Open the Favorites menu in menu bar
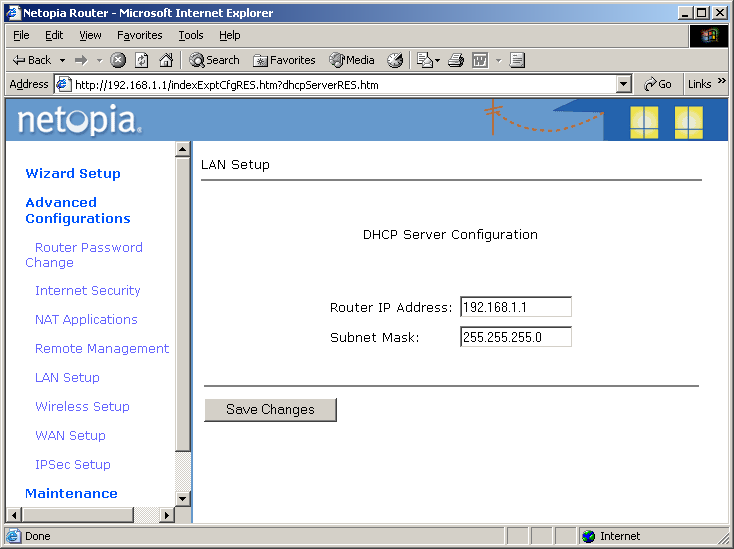Image resolution: width=734 pixels, height=549 pixels. 139,35
